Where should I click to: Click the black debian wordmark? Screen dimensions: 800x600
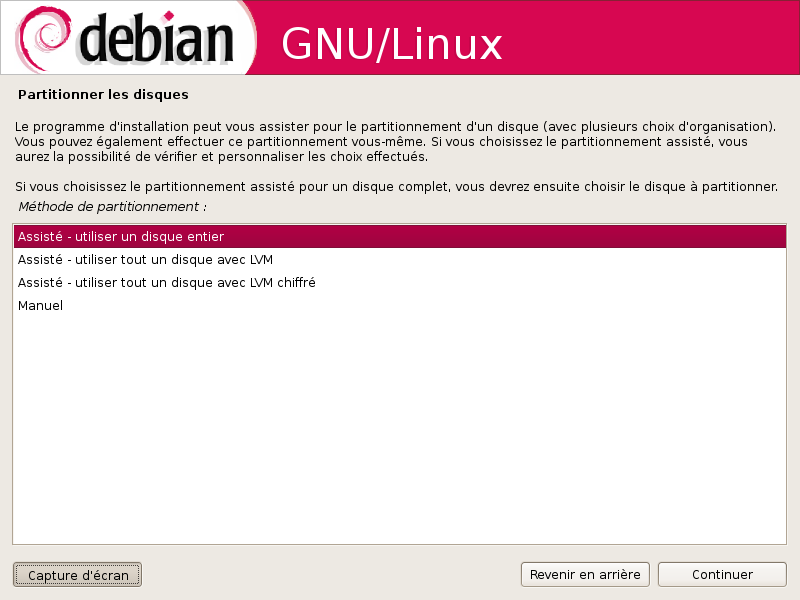coord(156,39)
